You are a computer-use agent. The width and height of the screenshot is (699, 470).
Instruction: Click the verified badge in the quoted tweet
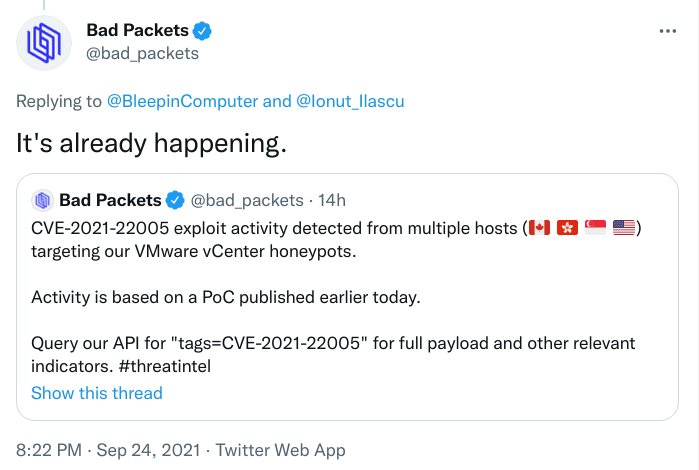coord(175,200)
